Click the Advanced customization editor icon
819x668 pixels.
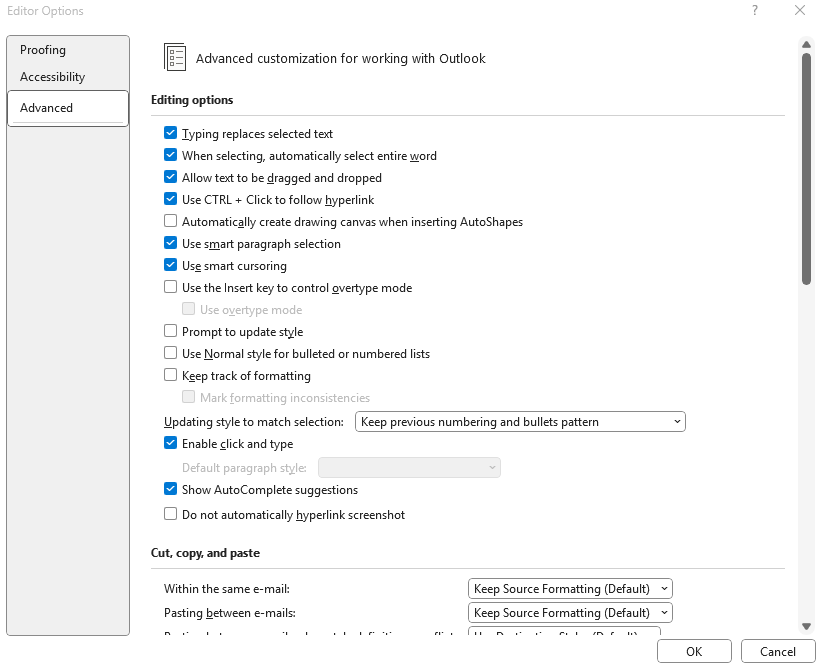(x=174, y=58)
